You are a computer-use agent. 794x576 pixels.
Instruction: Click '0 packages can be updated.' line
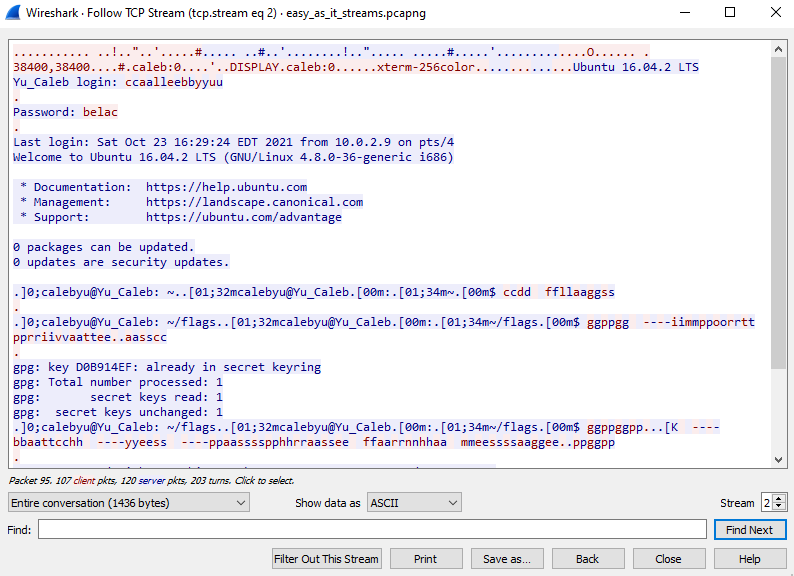[x=104, y=247]
